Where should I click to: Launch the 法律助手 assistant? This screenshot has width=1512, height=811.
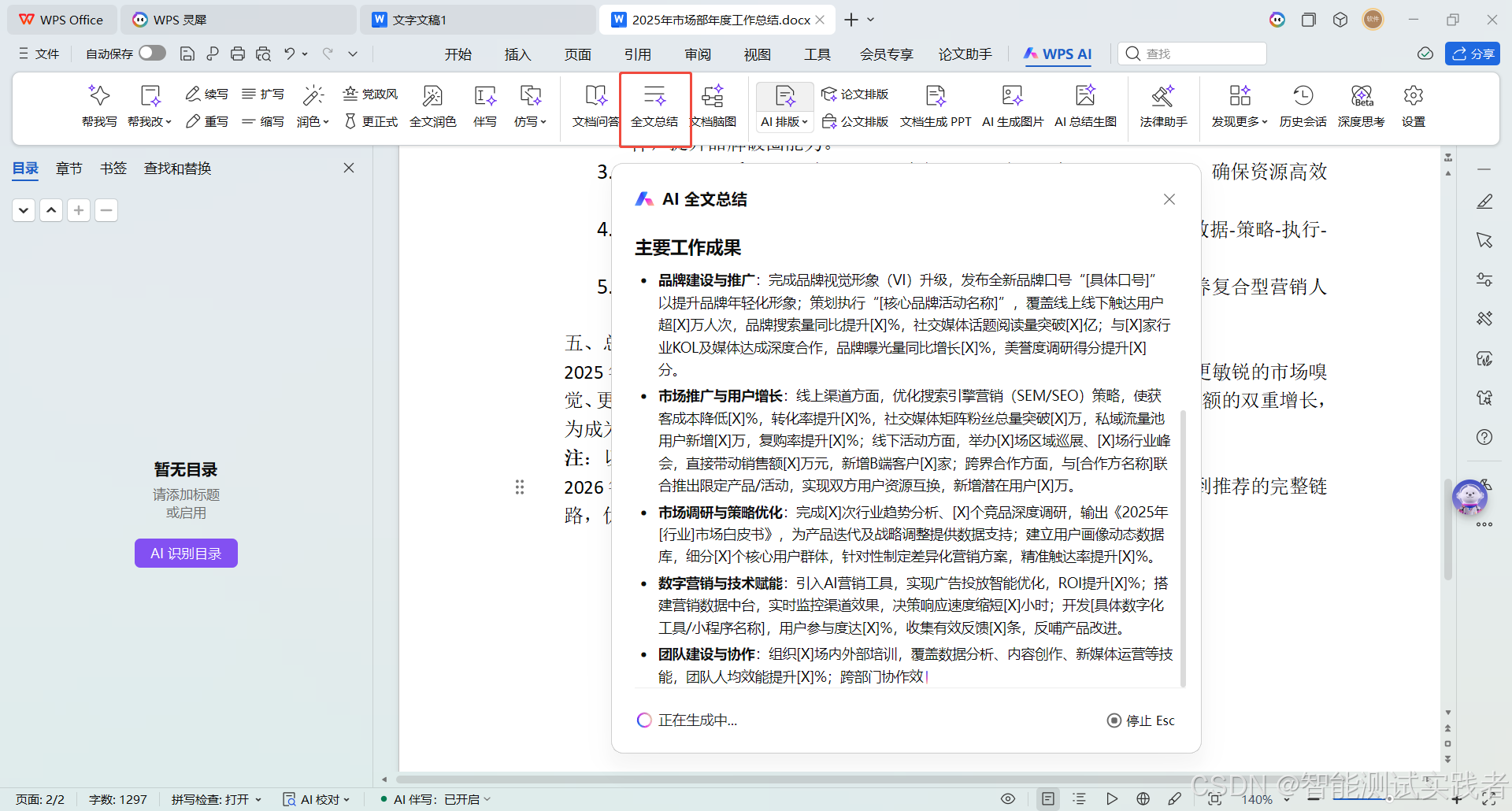tap(1163, 106)
